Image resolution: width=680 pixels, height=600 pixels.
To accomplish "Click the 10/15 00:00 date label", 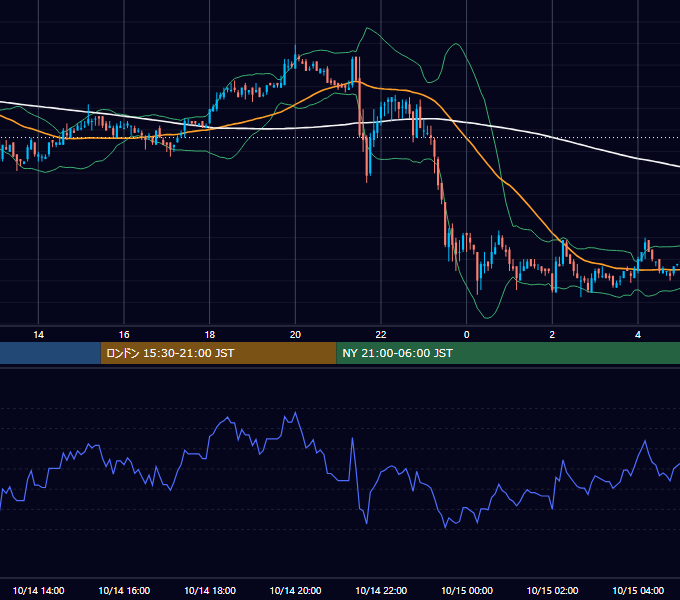I will [467, 590].
